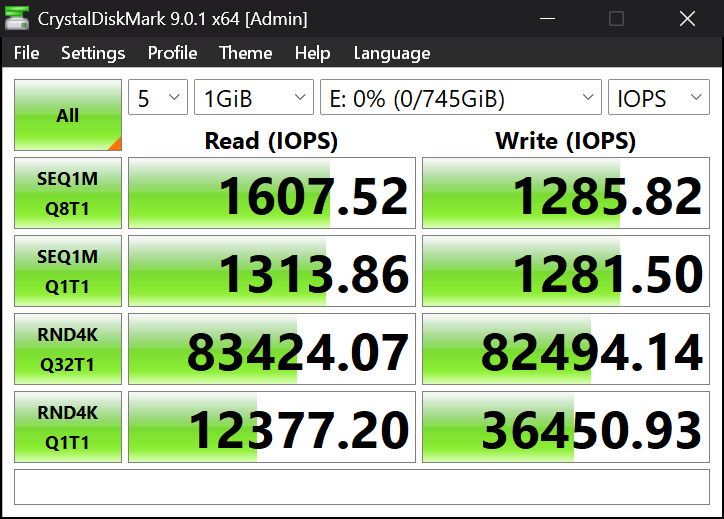The image size is (724, 519).
Task: Run all benchmarks with the All button
Action: pyautogui.click(x=68, y=115)
